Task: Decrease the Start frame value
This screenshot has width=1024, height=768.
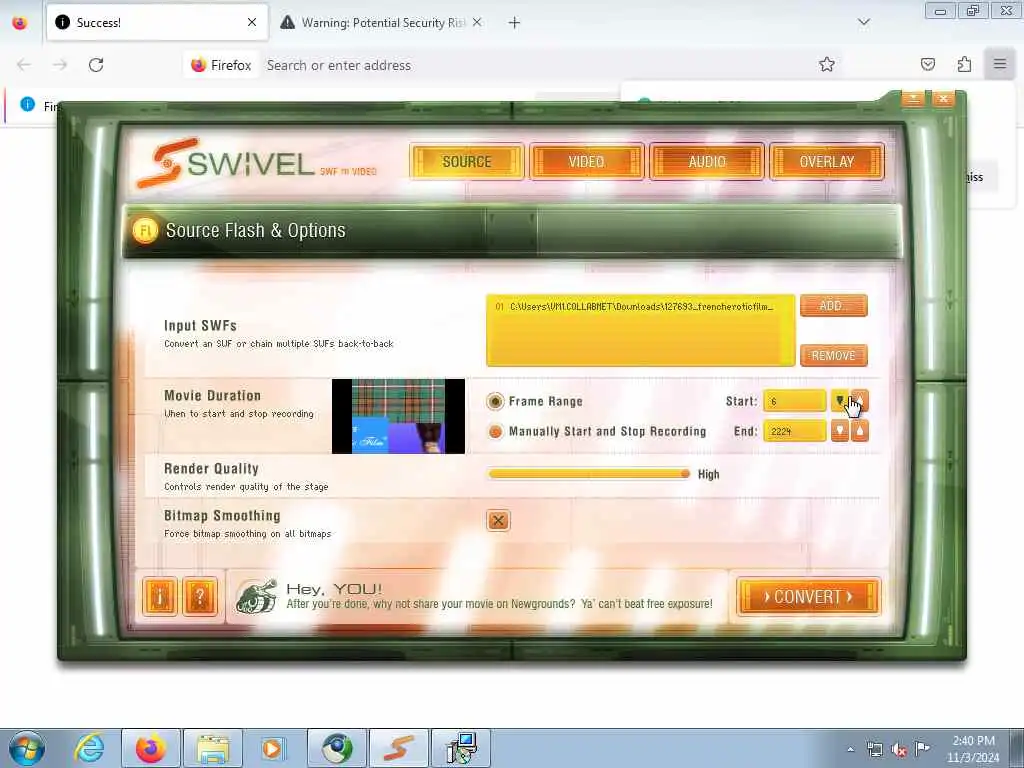Action: (x=839, y=401)
